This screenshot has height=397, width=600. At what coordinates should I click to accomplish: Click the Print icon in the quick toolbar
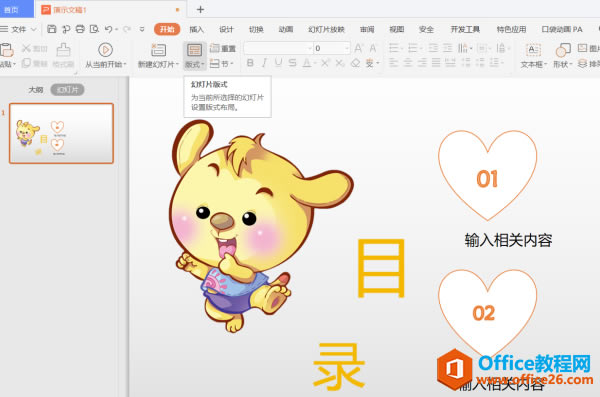point(80,29)
